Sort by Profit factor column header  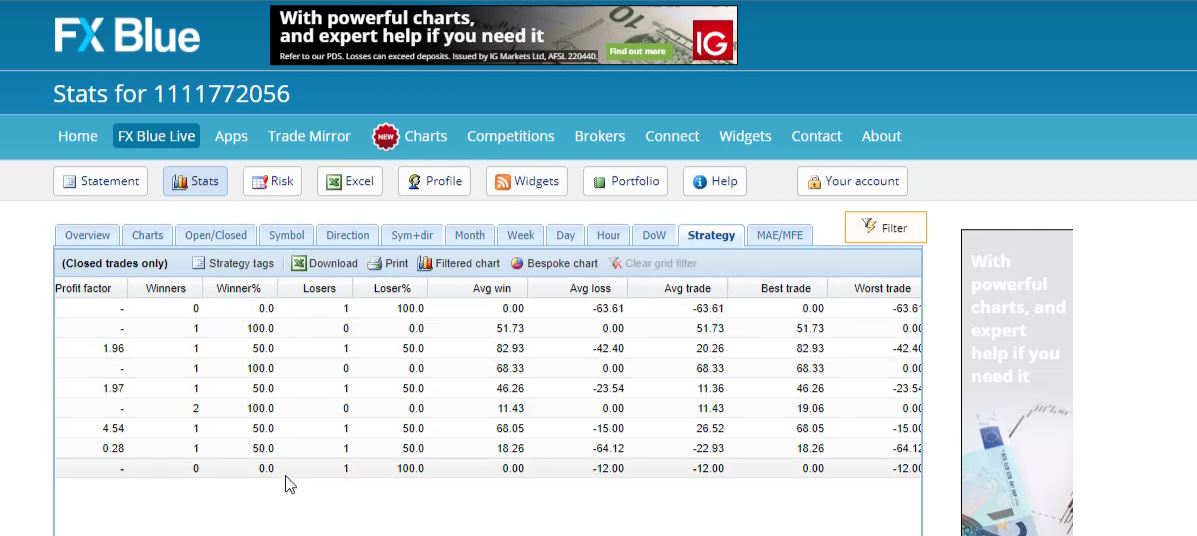[x=89, y=288]
